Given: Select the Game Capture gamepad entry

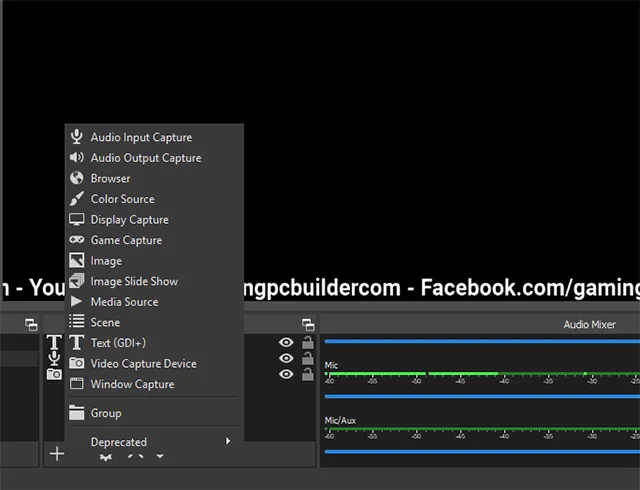Looking at the screenshot, I should click(x=154, y=240).
